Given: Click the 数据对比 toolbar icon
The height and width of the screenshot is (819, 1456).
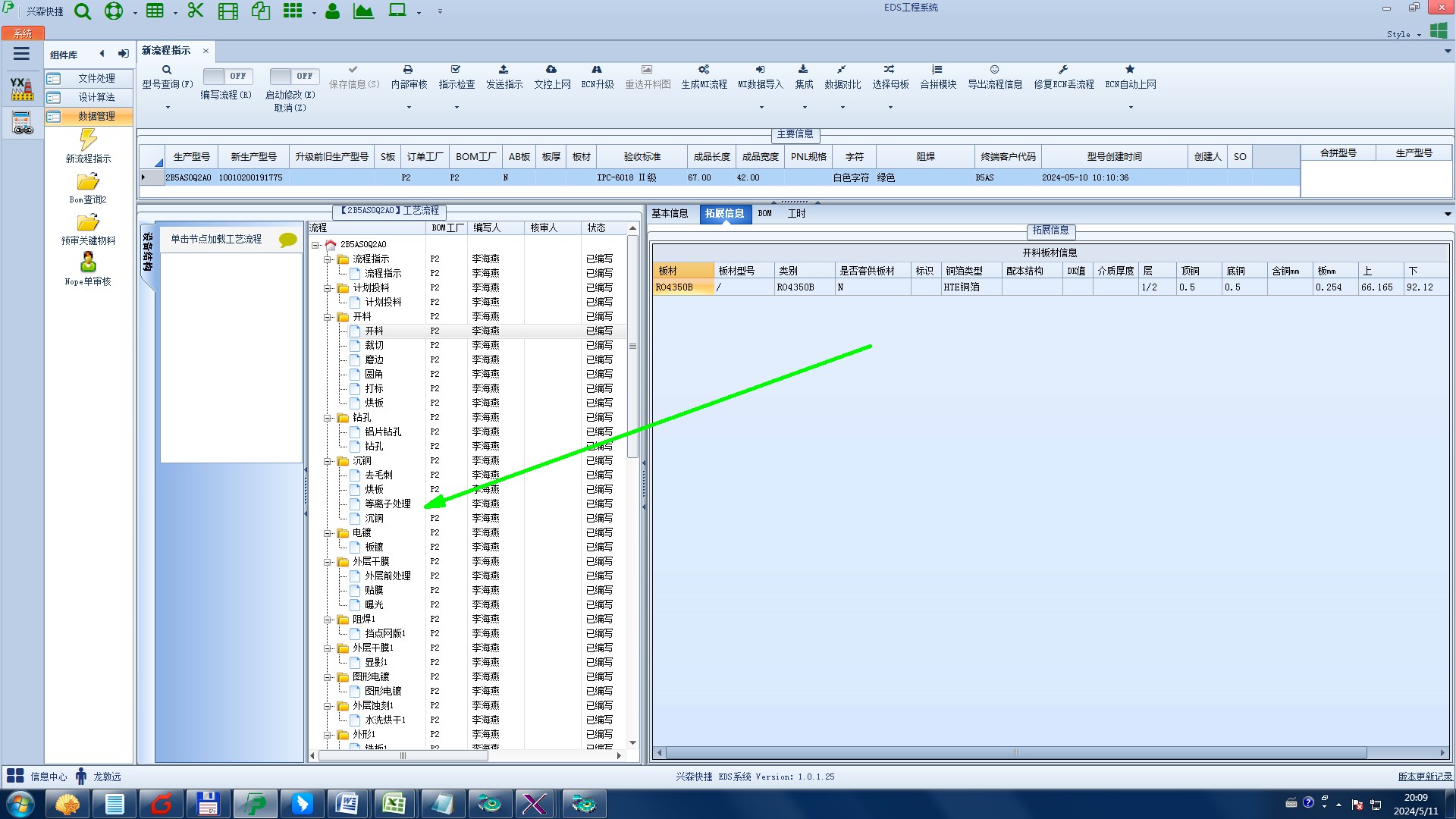Looking at the screenshot, I should [842, 70].
